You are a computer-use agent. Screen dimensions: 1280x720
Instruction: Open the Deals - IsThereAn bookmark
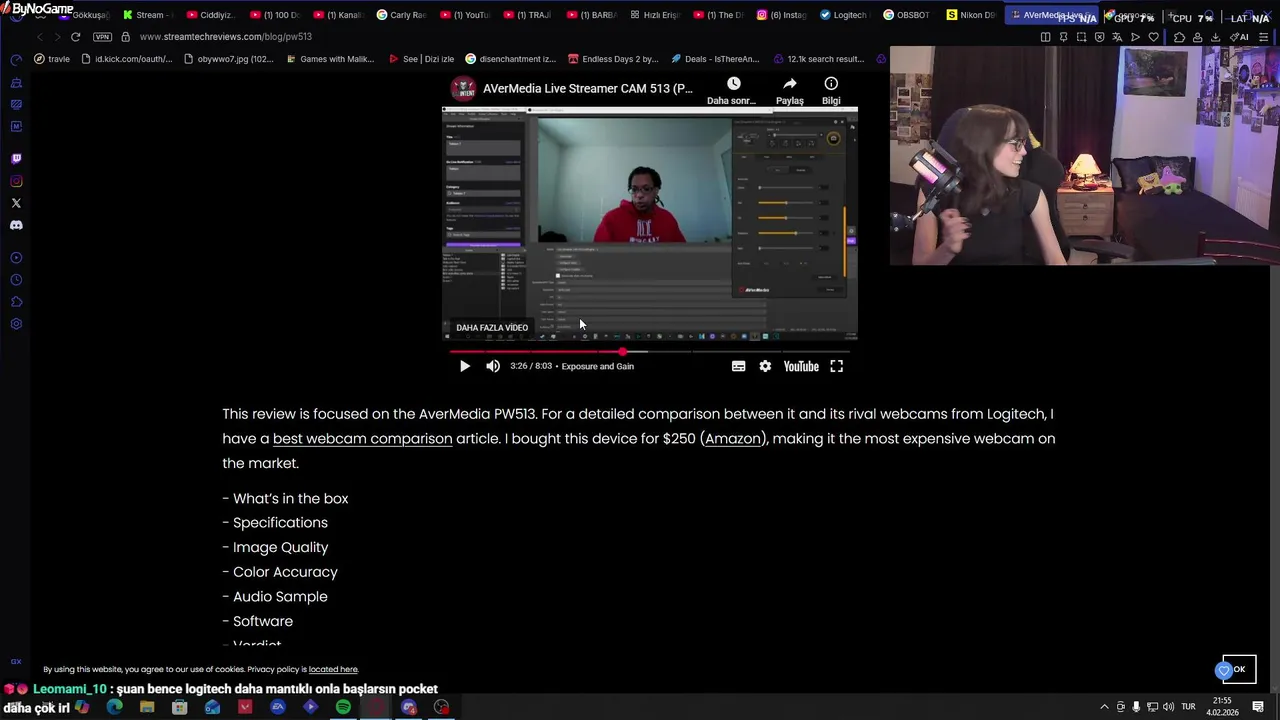[x=715, y=59]
